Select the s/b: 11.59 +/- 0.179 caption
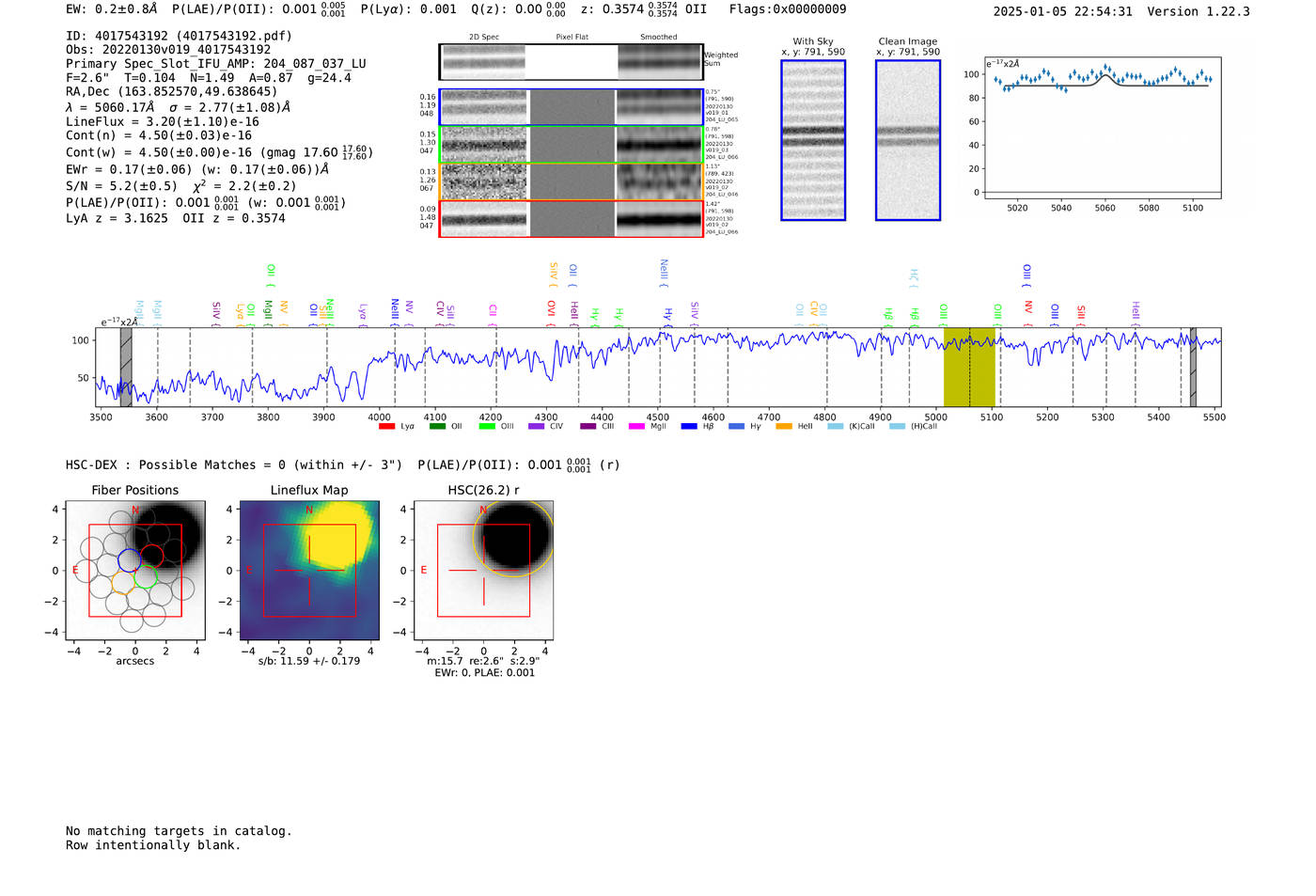Image resolution: width=1316 pixels, height=896 pixels. [309, 661]
